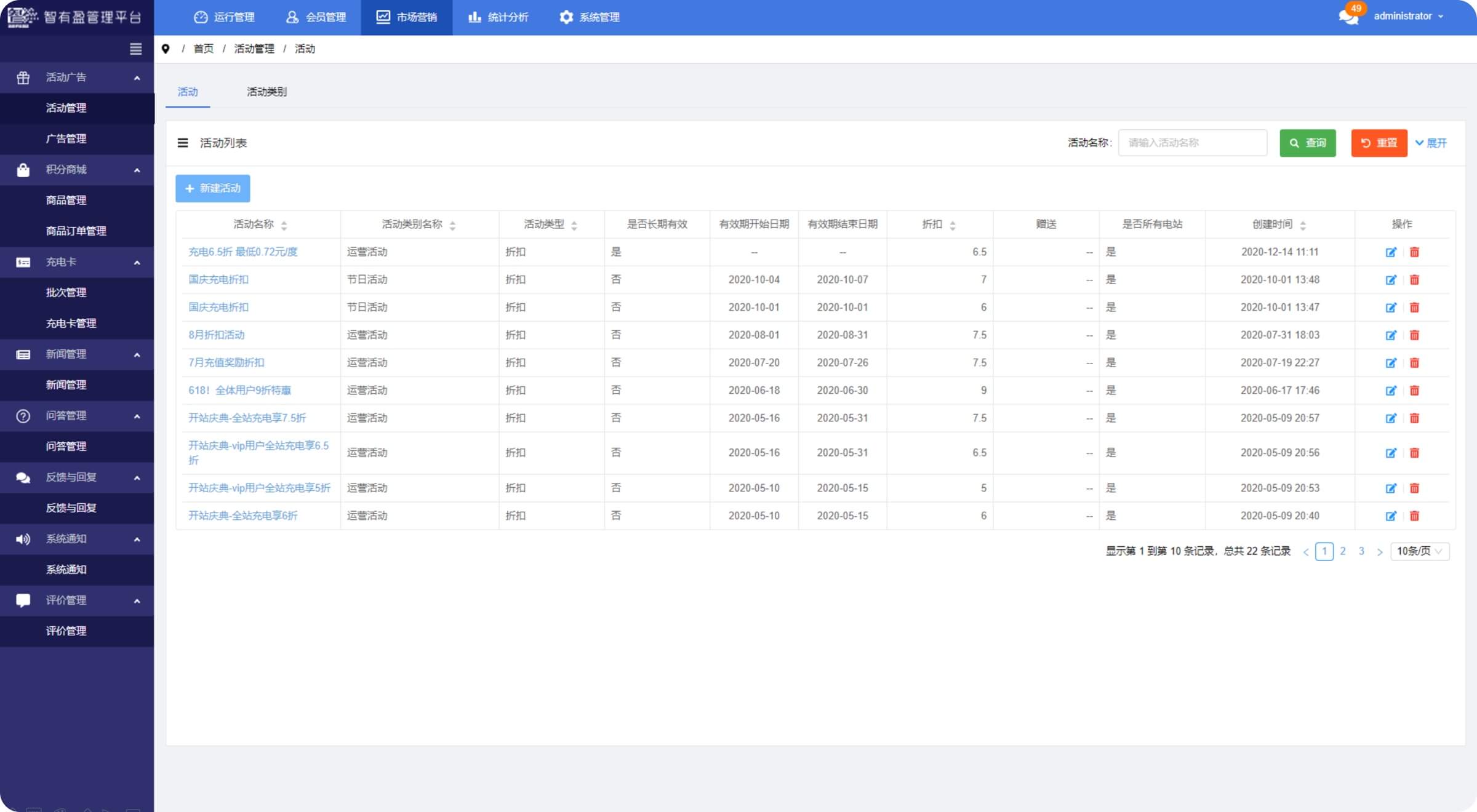Open the 10条/页 page size dropdown
Viewport: 1477px width, 812px height.
pyautogui.click(x=1419, y=551)
